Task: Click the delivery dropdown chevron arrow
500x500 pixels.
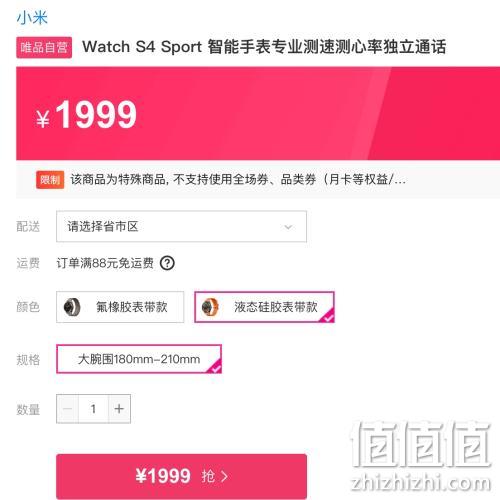Action: pos(288,227)
